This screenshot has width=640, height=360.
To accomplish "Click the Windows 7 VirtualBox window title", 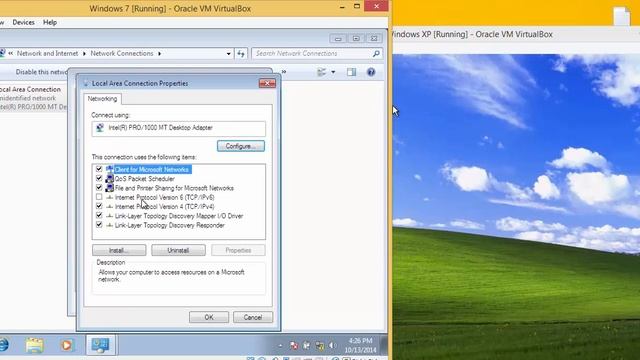I will (170, 9).
